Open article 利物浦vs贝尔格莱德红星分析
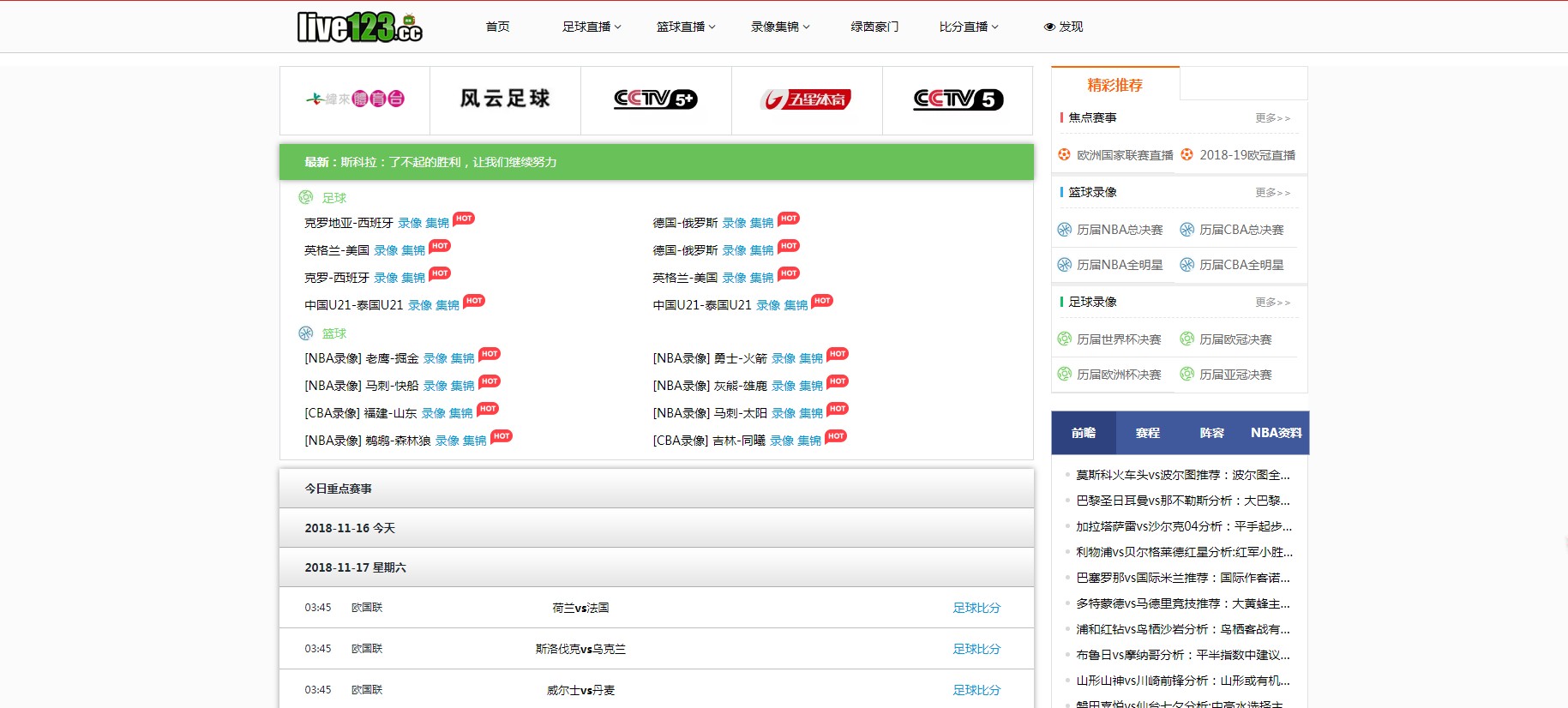Viewport: 1568px width, 708px height. [x=1185, y=552]
